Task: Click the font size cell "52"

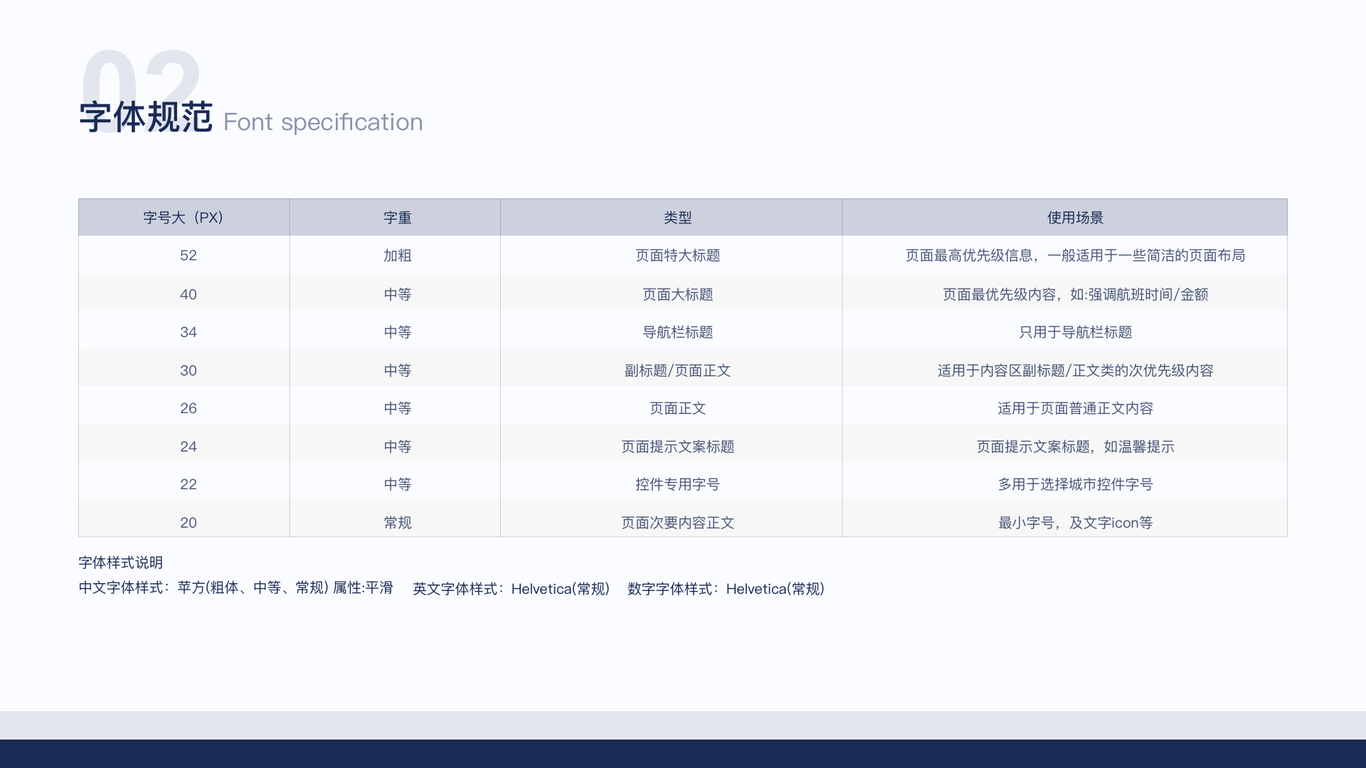Action: (189, 255)
